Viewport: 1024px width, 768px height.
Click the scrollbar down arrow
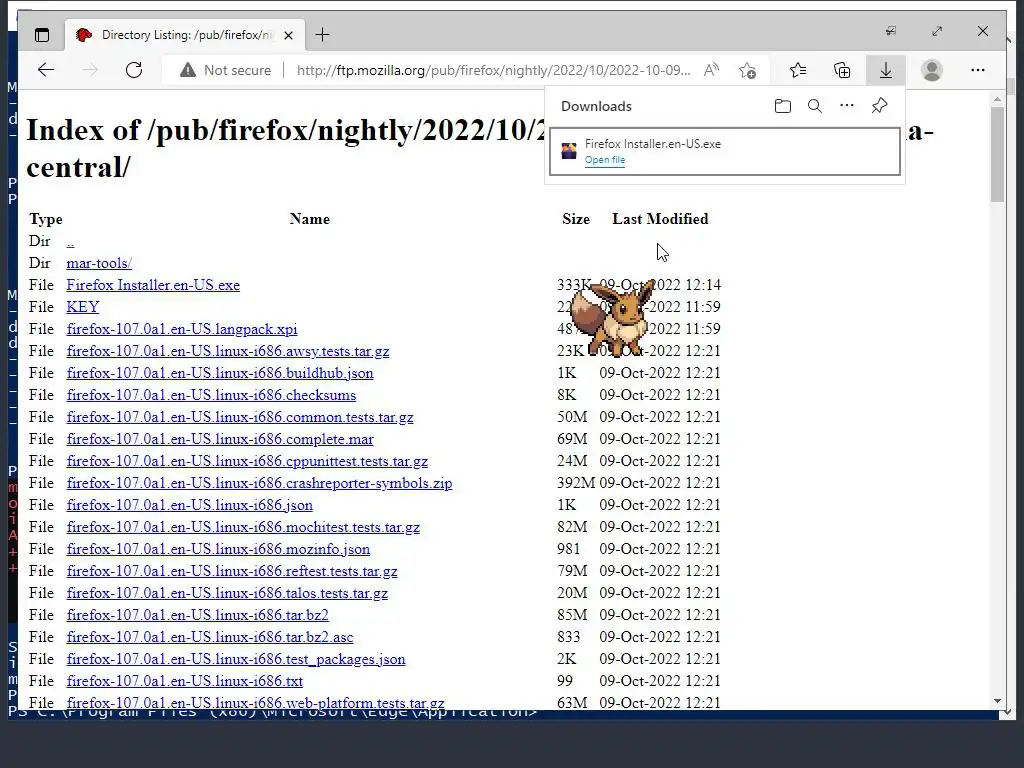coord(997,701)
